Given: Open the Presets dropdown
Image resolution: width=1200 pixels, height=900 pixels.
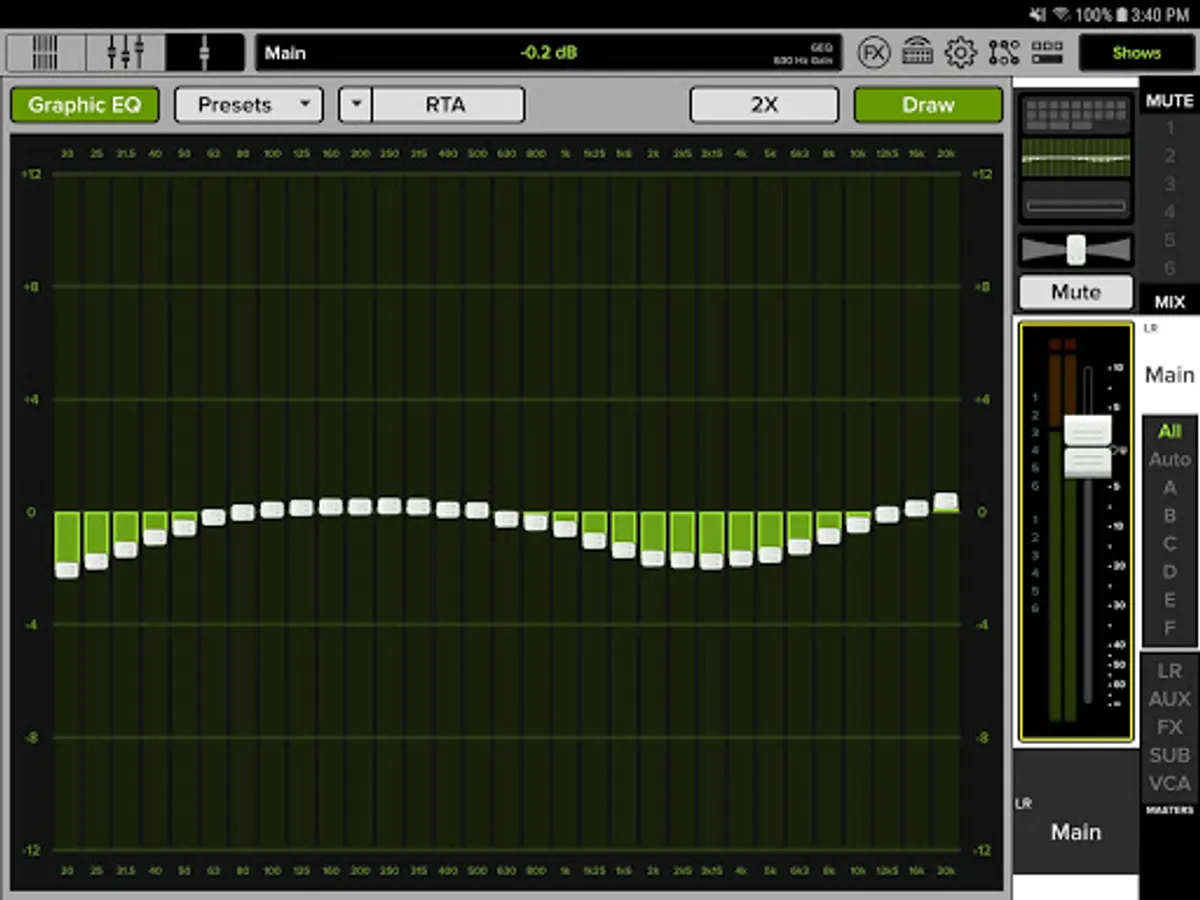Looking at the screenshot, I should tap(249, 105).
